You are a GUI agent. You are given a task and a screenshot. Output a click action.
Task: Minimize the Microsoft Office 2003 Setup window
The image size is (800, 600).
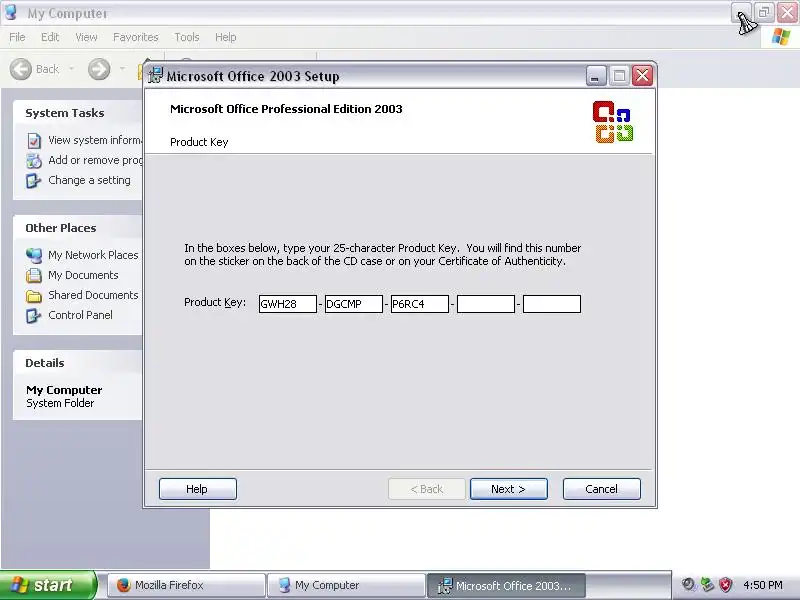click(595, 76)
